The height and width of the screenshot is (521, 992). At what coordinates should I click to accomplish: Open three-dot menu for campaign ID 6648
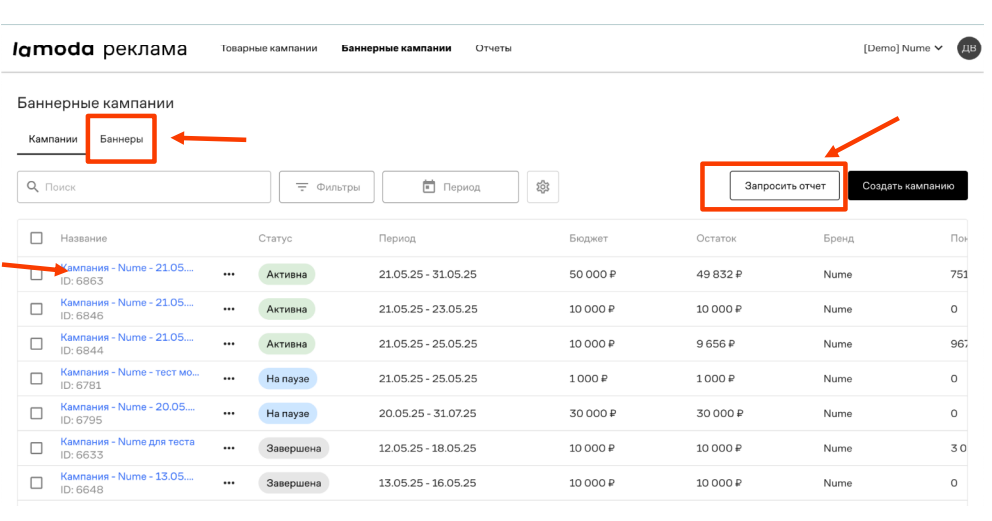pyautogui.click(x=229, y=483)
